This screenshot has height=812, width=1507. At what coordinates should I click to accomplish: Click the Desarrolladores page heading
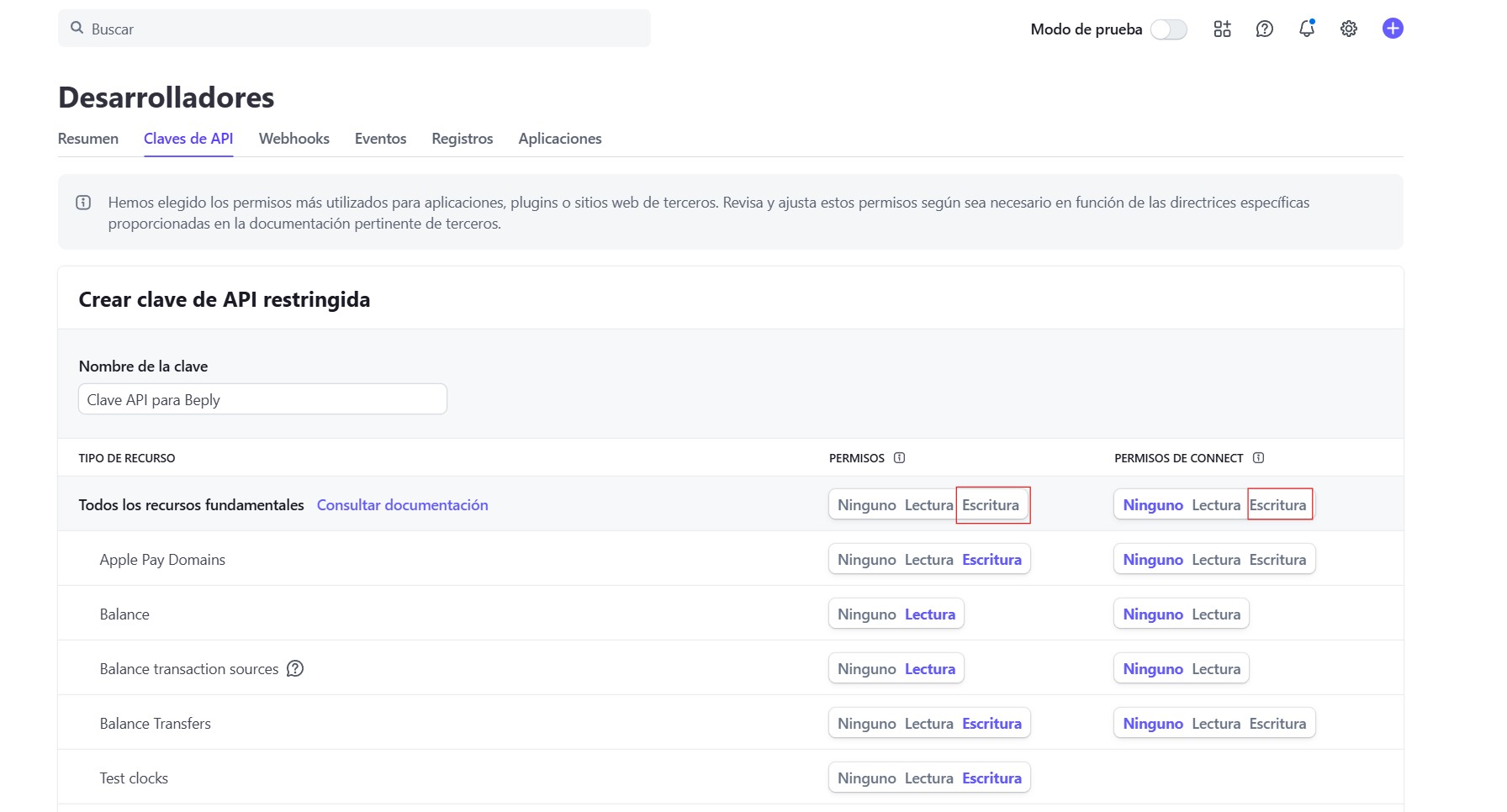pyautogui.click(x=167, y=98)
